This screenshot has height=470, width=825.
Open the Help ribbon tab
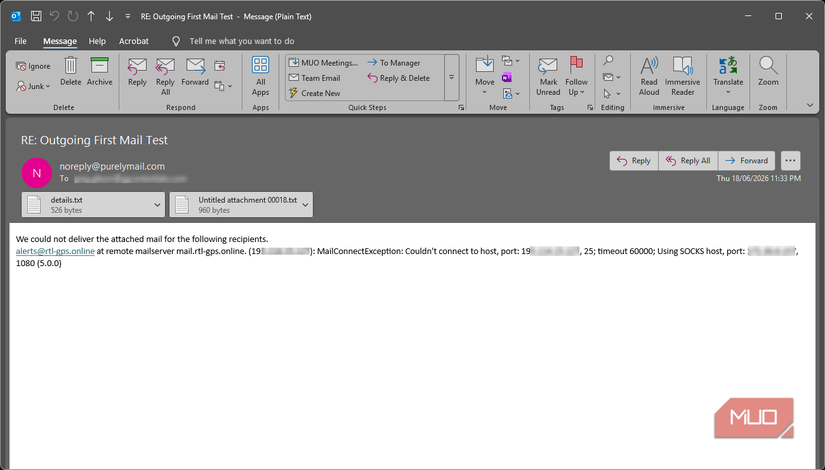click(97, 41)
